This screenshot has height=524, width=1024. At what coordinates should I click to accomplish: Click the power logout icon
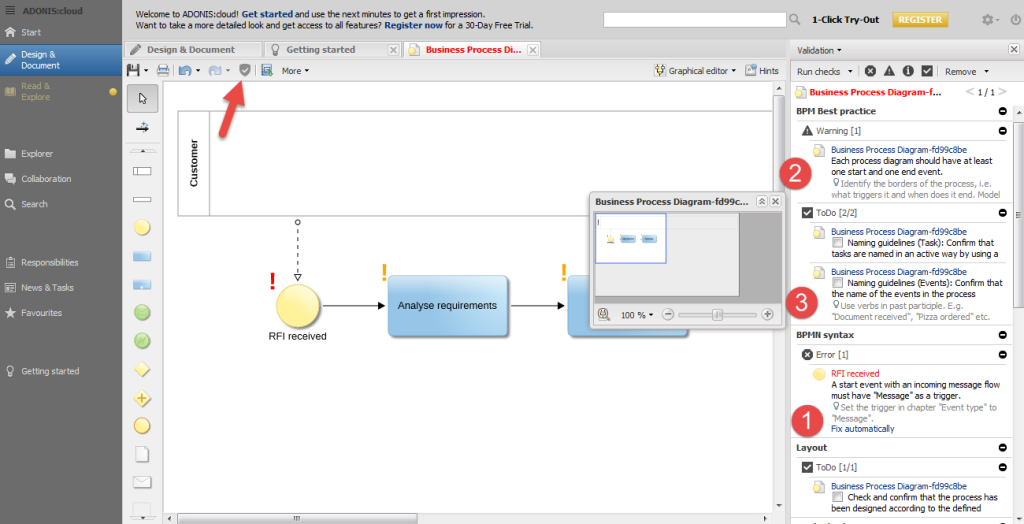(x=1016, y=20)
